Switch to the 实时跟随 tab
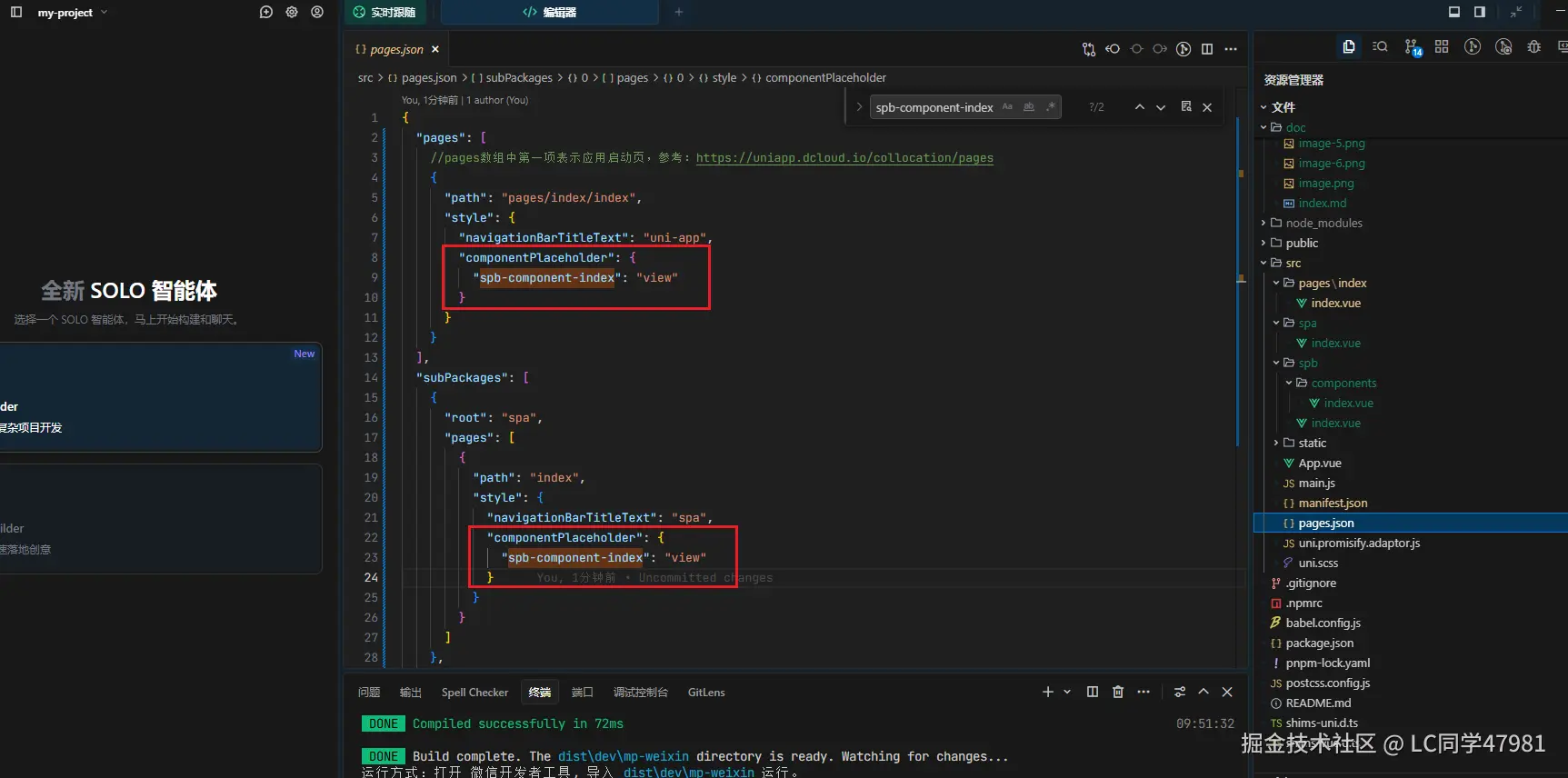Image resolution: width=1568 pixels, height=778 pixels. tap(385, 13)
